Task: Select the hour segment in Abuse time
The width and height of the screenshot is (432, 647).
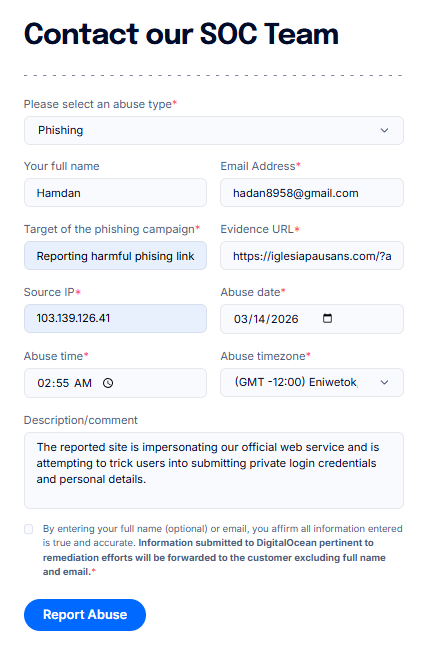Action: tap(44, 383)
